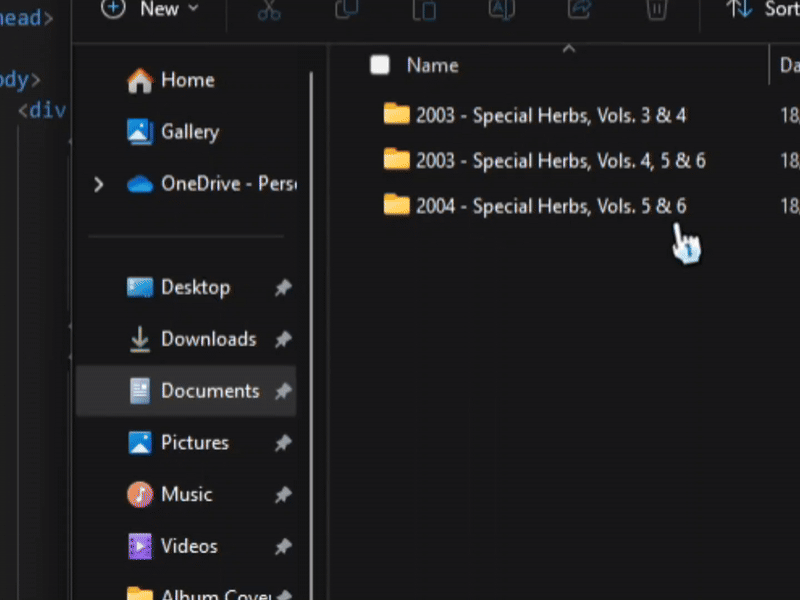
Task: Click the sort direction caret above the Name column
Action: click(568, 48)
